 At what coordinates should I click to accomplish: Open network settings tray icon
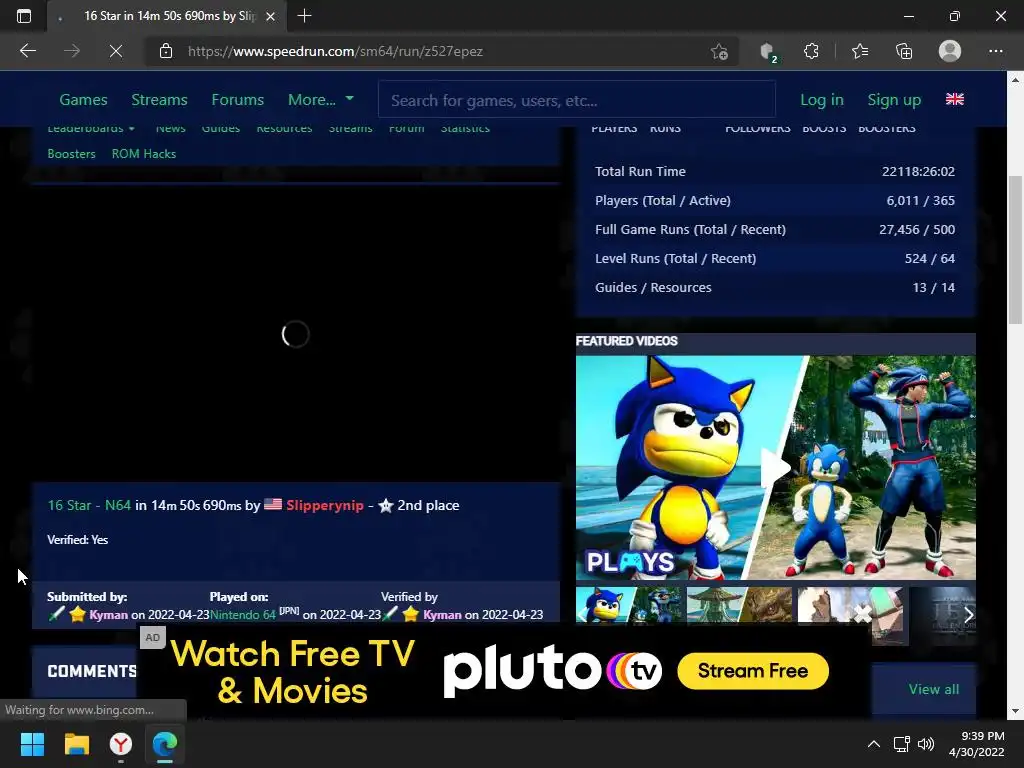point(902,744)
